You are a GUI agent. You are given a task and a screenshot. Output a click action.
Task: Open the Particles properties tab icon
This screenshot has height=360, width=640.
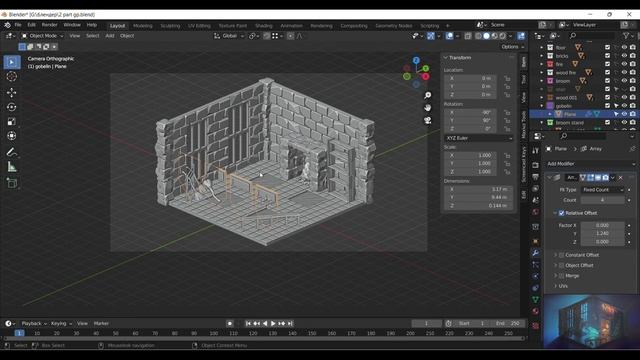coord(536,265)
